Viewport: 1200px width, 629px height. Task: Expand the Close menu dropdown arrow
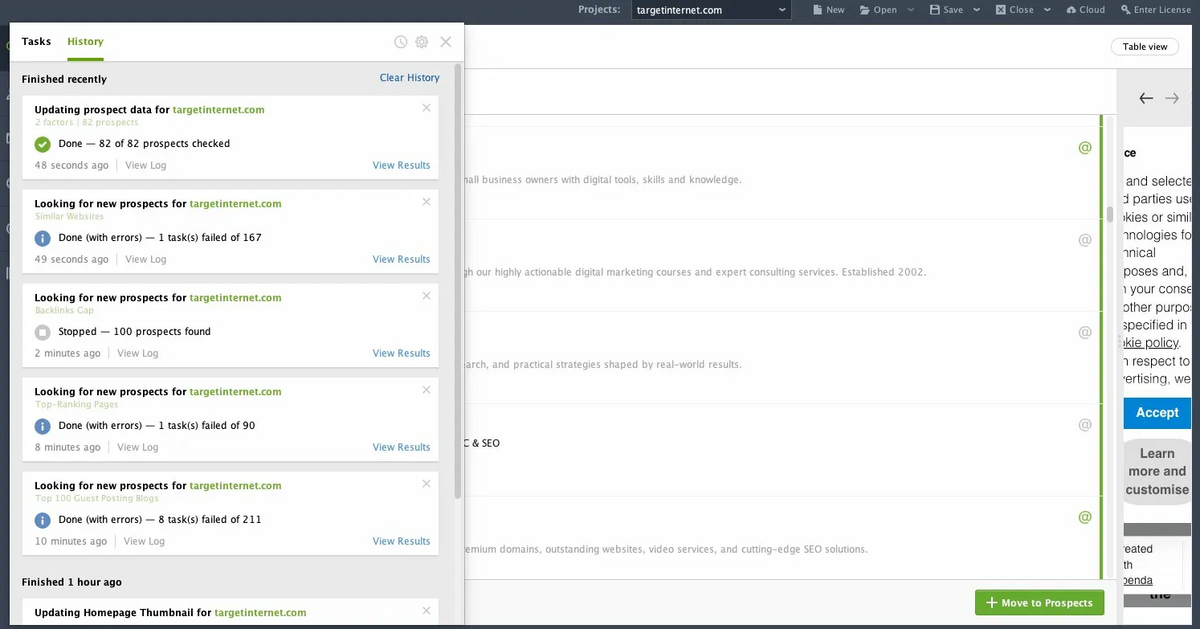pyautogui.click(x=1047, y=10)
